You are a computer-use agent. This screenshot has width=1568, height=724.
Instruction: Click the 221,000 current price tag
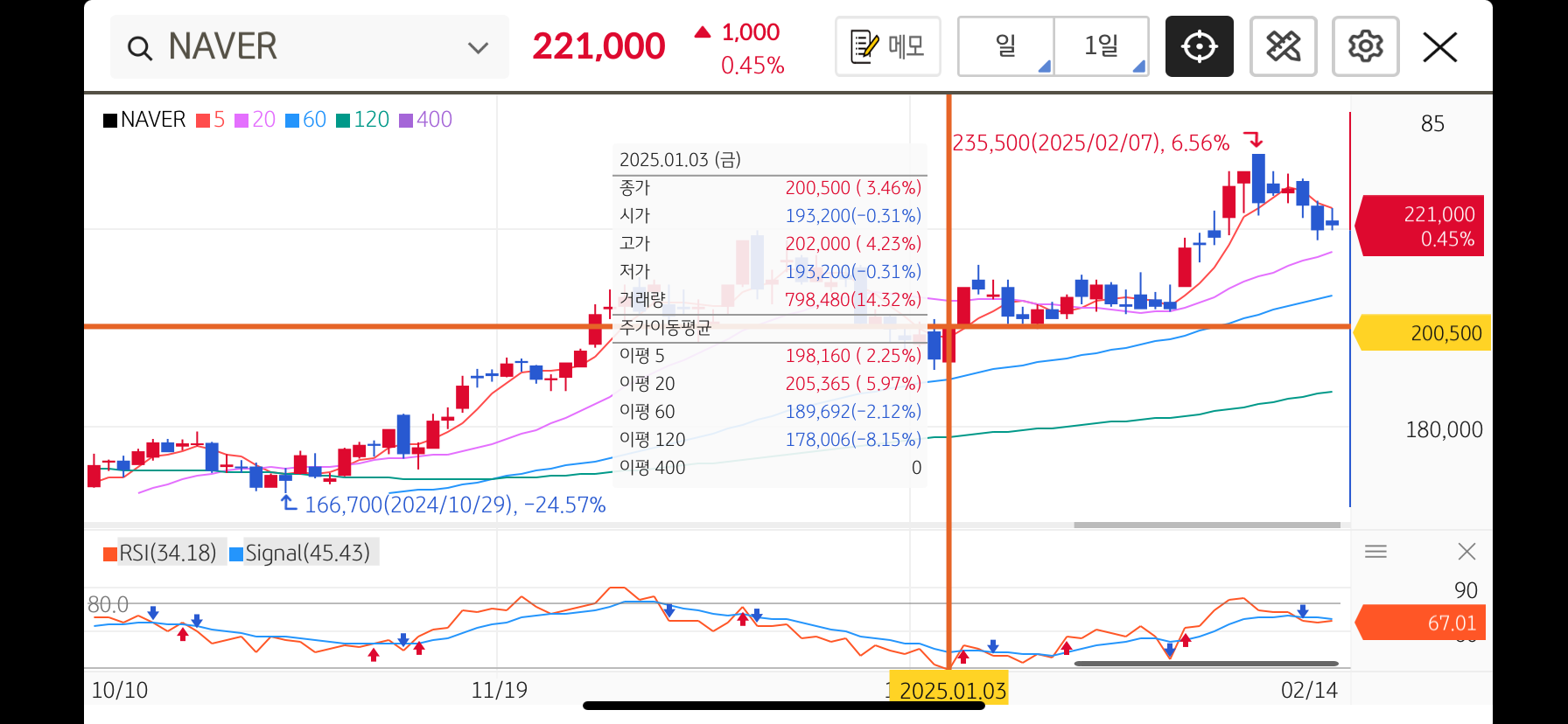pyautogui.click(x=1420, y=226)
